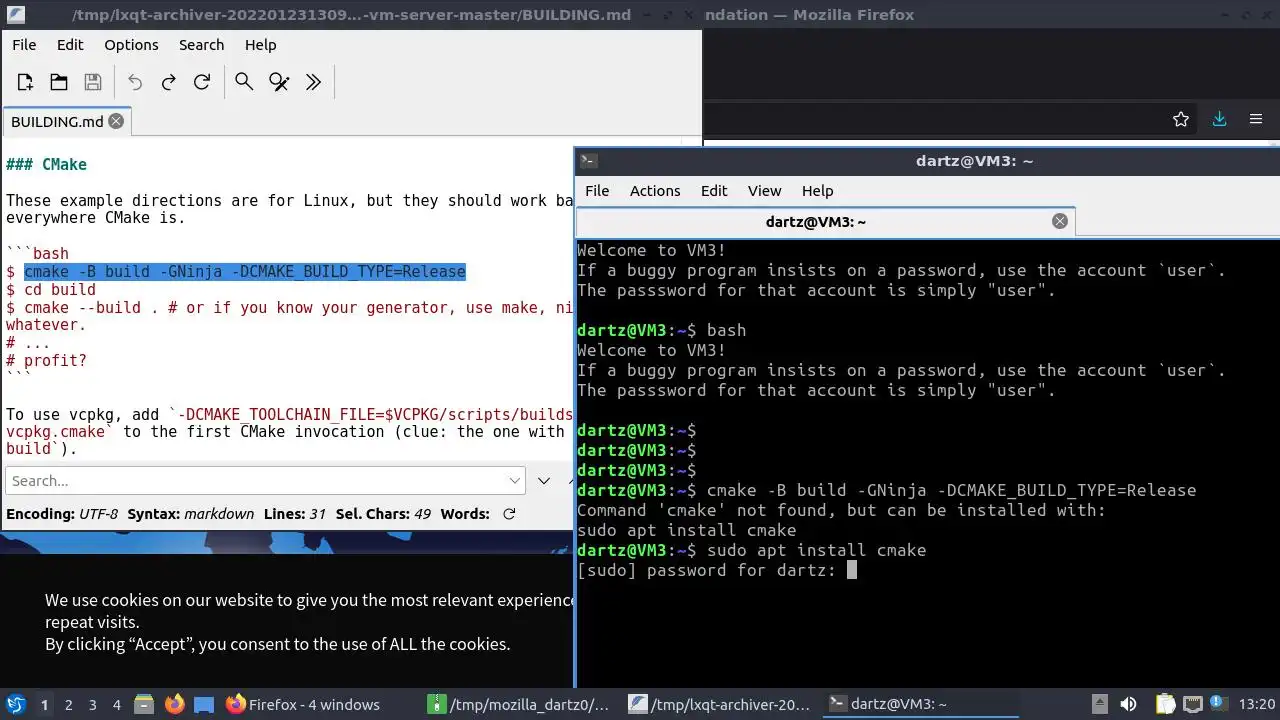
Task: Click find next down chevron beside search
Action: coord(544,481)
